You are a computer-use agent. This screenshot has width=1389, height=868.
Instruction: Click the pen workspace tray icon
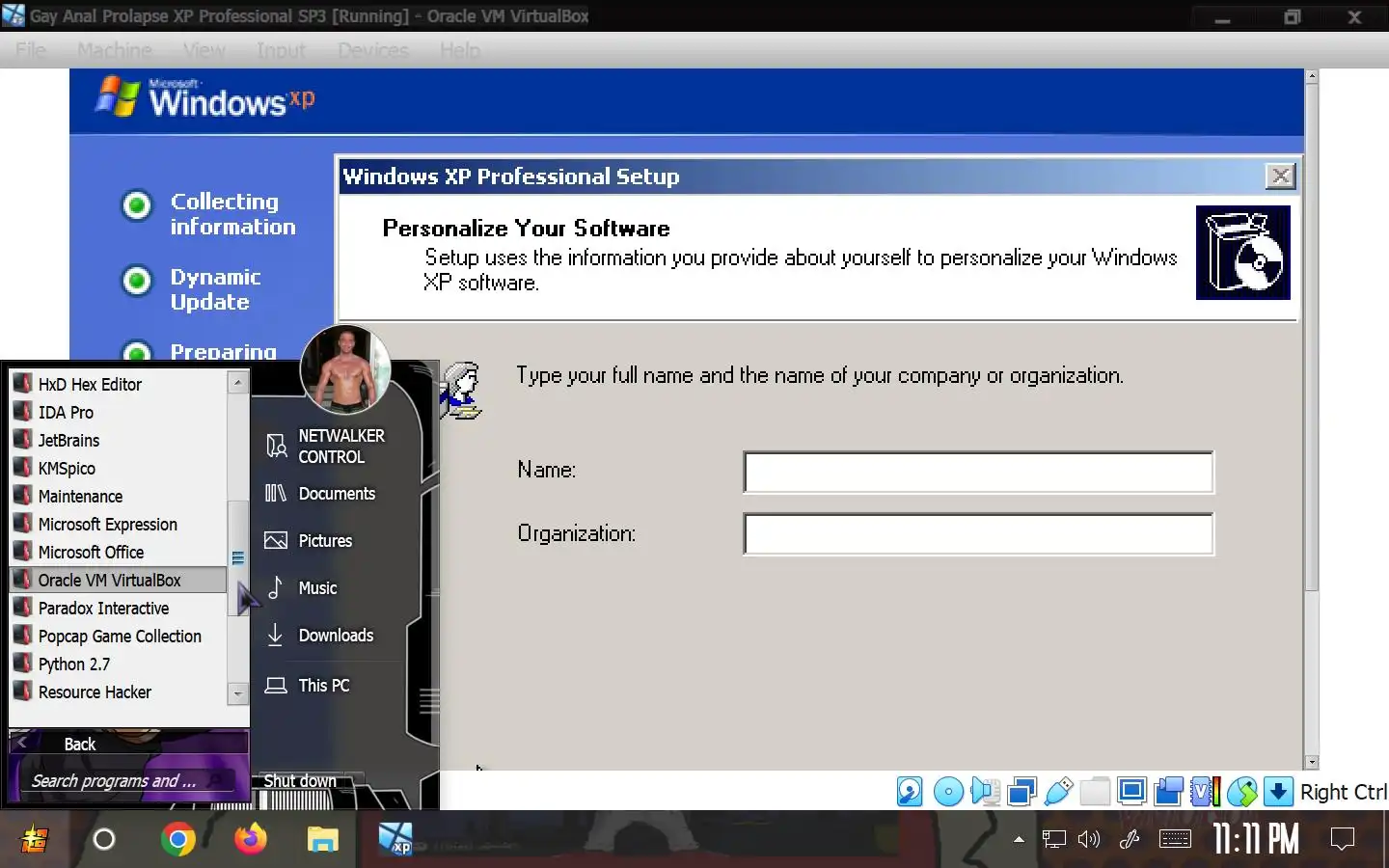(1130, 839)
